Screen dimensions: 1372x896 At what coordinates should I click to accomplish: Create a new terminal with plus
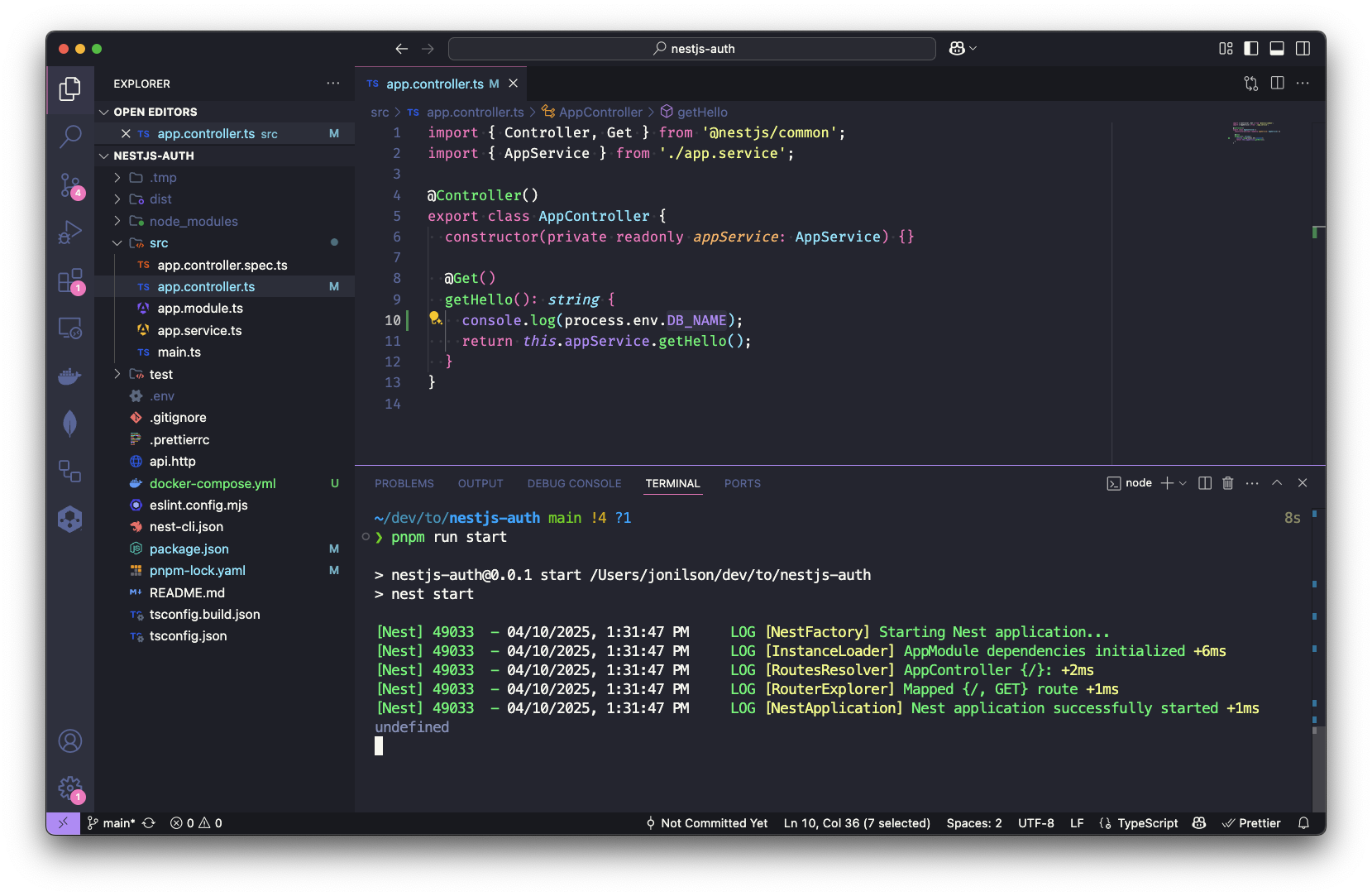pos(1167,483)
